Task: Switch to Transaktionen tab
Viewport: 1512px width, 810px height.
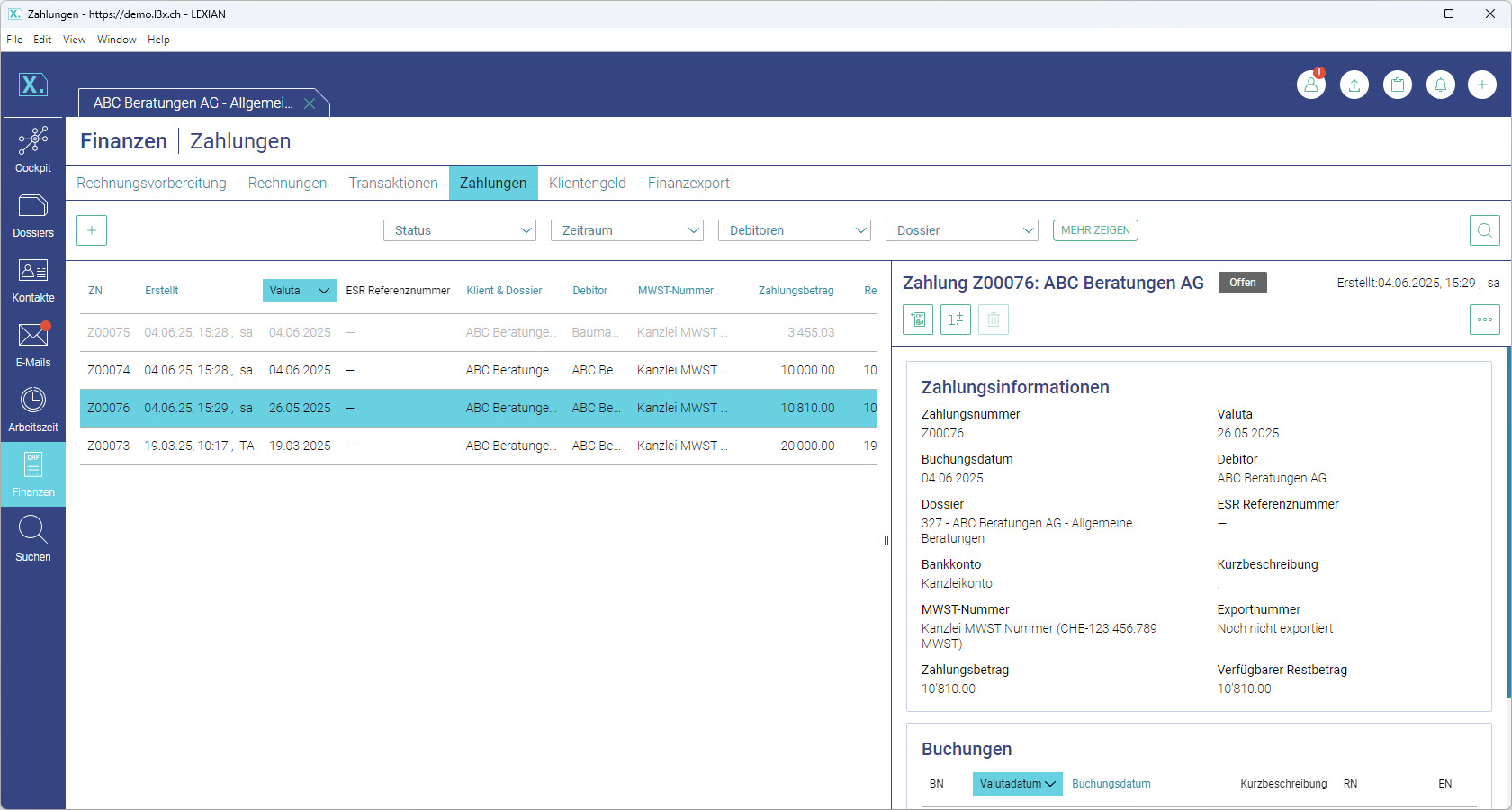Action: click(393, 184)
